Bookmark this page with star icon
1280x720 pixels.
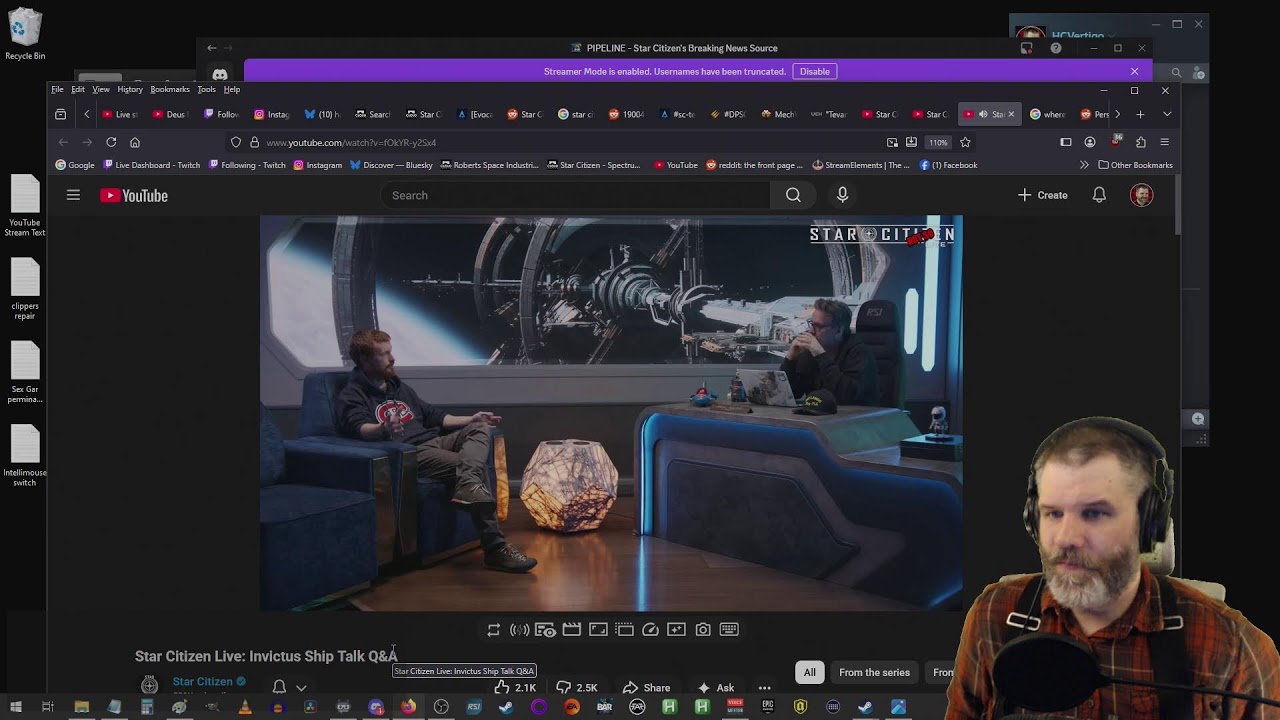click(965, 142)
